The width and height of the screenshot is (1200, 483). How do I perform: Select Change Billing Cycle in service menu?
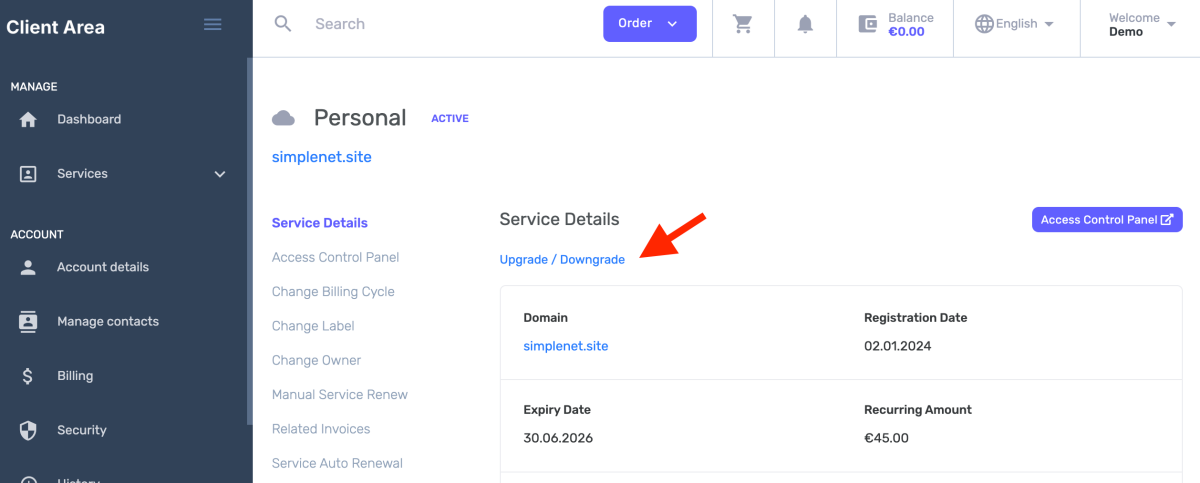point(333,292)
